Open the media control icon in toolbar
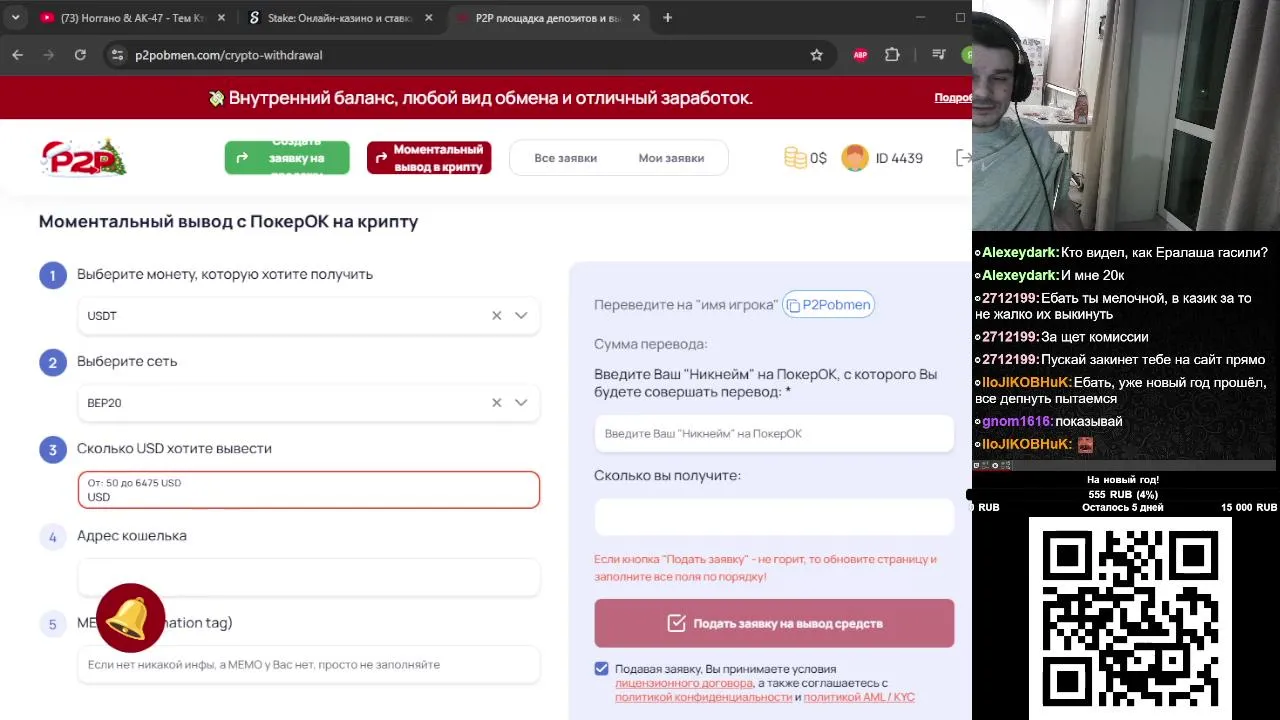This screenshot has width=1280, height=720. click(x=938, y=55)
